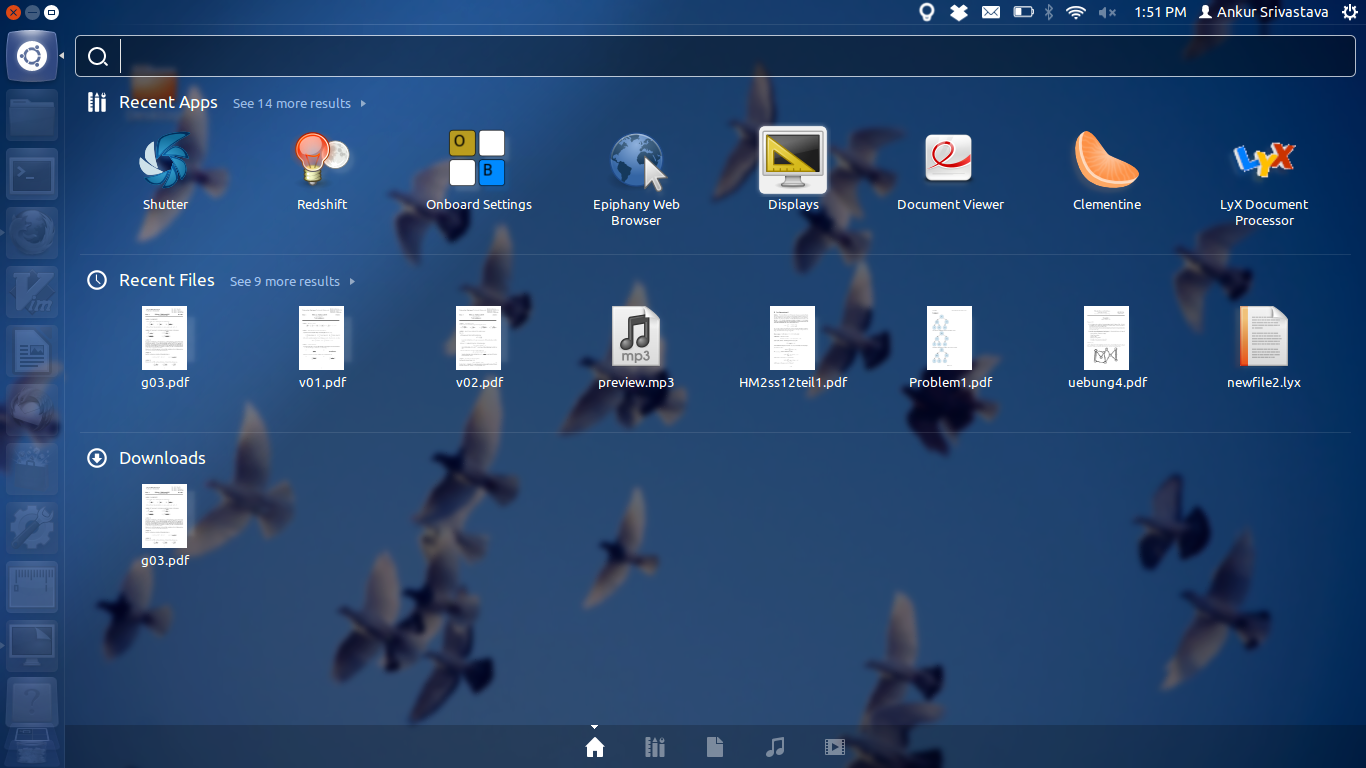1366x768 pixels.
Task: Close the Dash with the red button
Action: click(x=13, y=12)
